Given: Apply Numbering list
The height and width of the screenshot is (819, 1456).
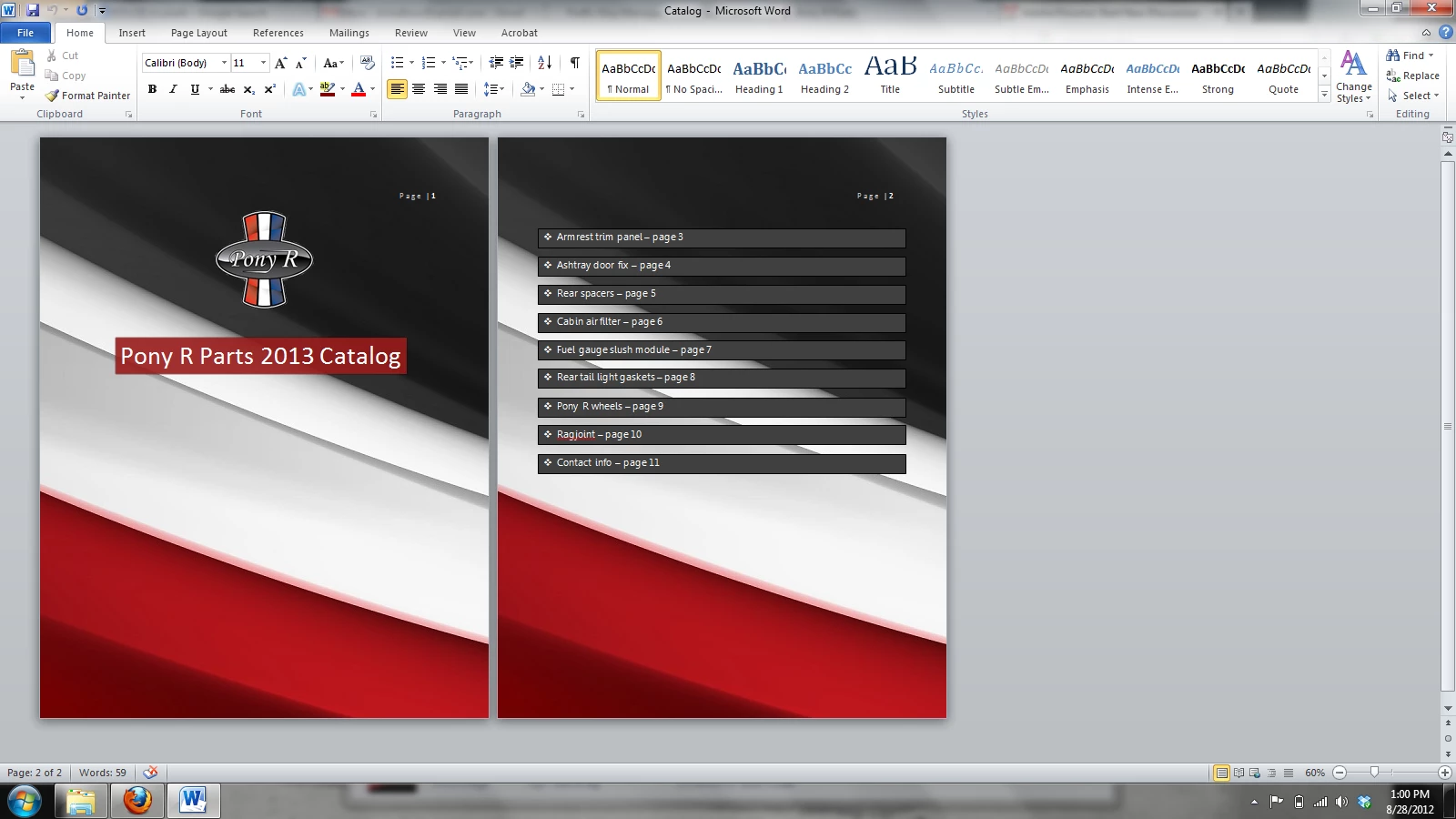Looking at the screenshot, I should 429,63.
